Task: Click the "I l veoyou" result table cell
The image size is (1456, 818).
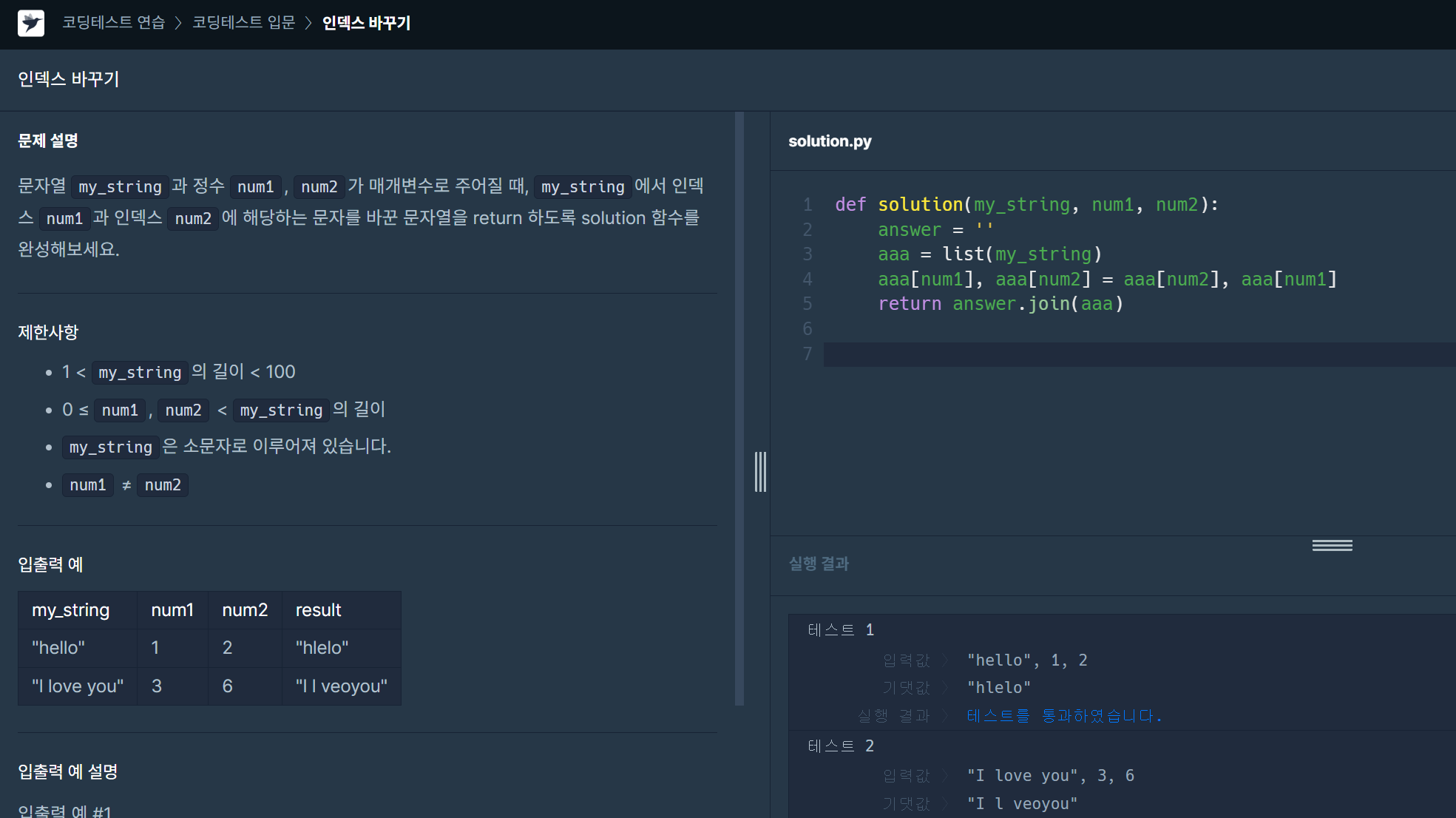Action: [x=342, y=686]
